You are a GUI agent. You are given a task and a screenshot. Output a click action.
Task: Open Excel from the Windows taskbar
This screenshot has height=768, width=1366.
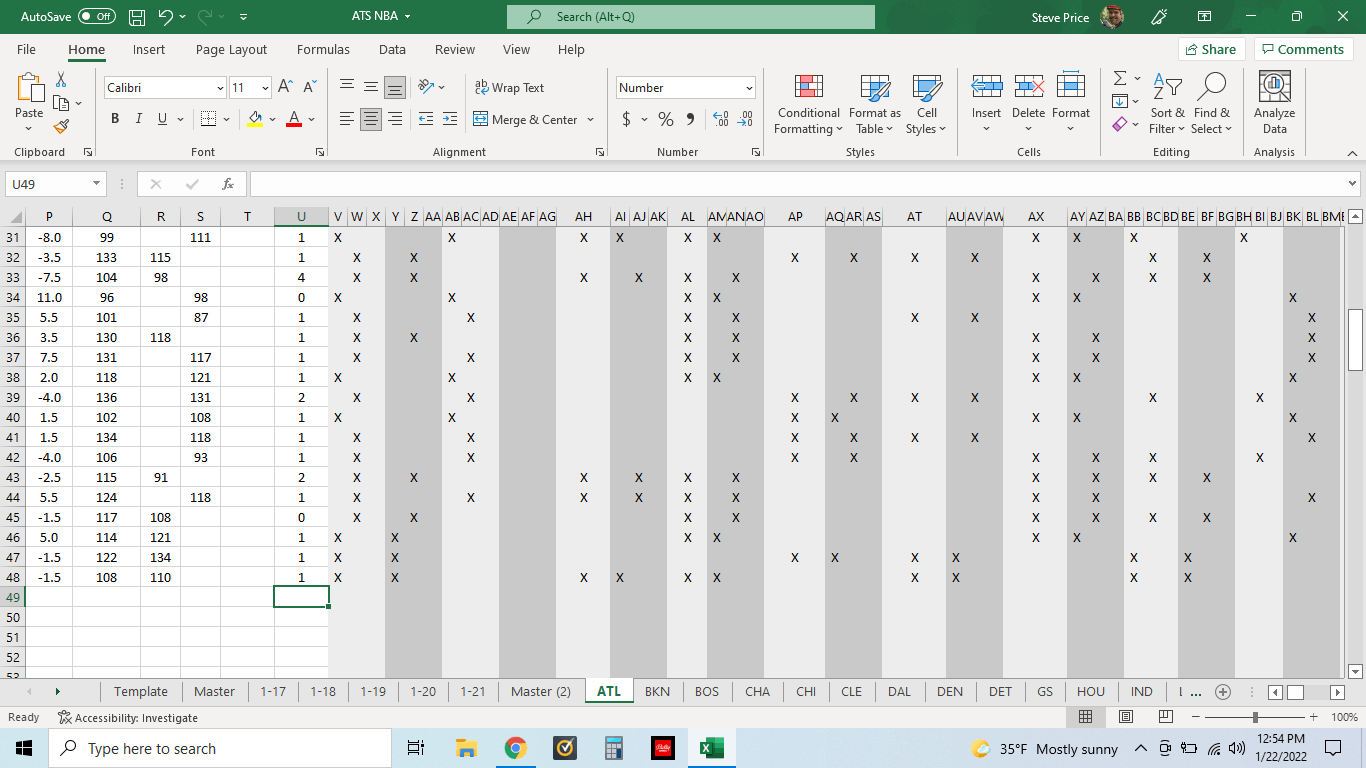click(x=711, y=748)
